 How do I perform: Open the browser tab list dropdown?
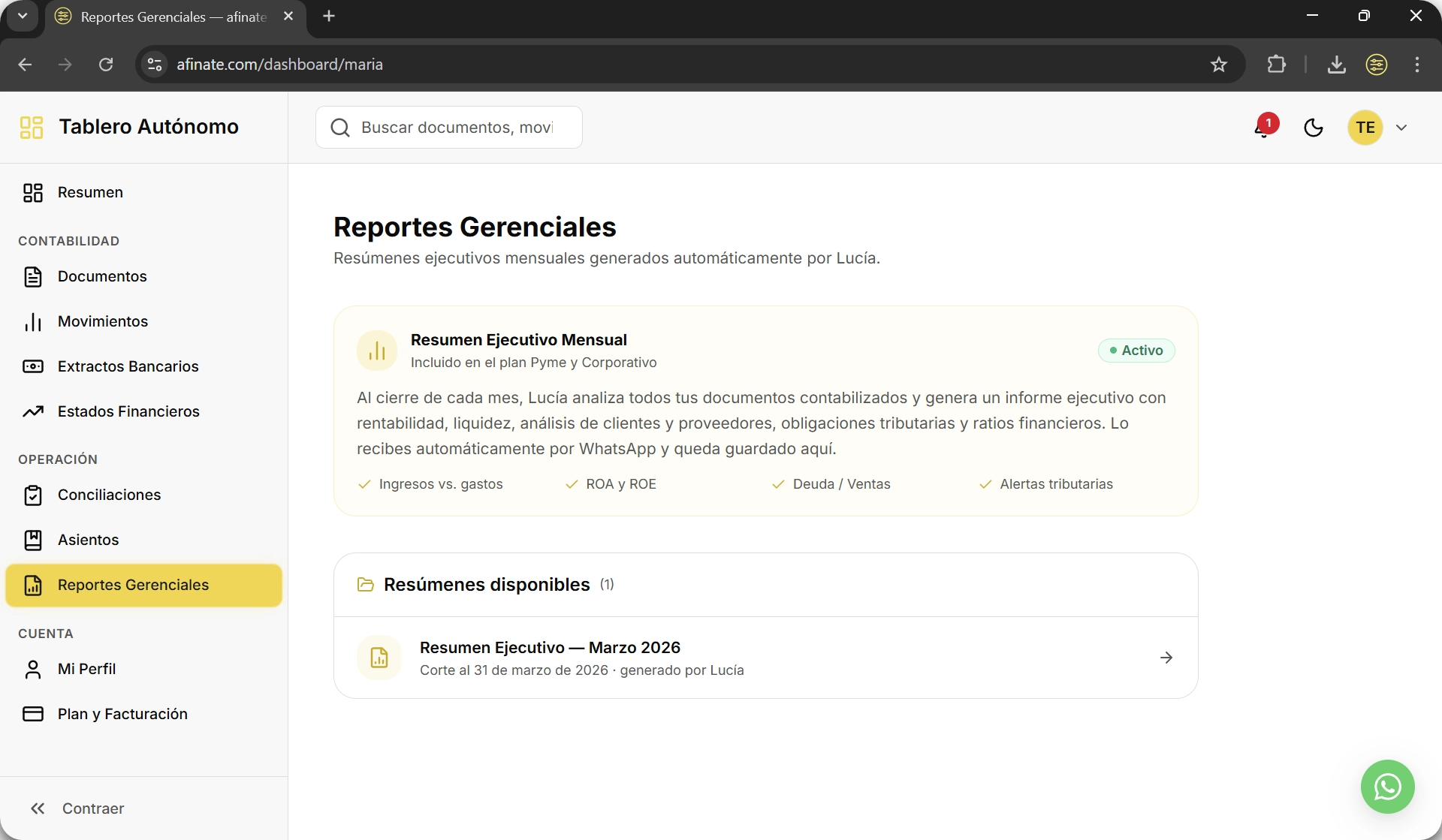pyautogui.click(x=23, y=16)
